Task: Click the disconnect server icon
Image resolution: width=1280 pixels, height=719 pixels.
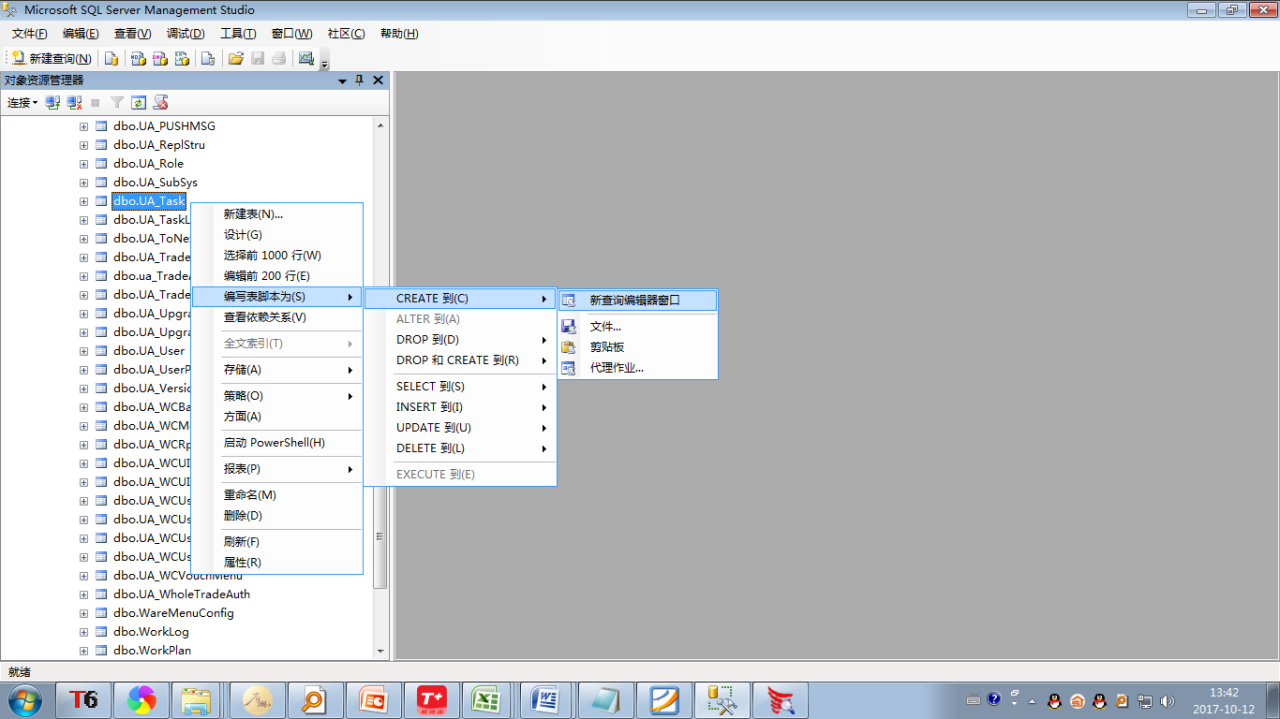Action: coord(75,102)
